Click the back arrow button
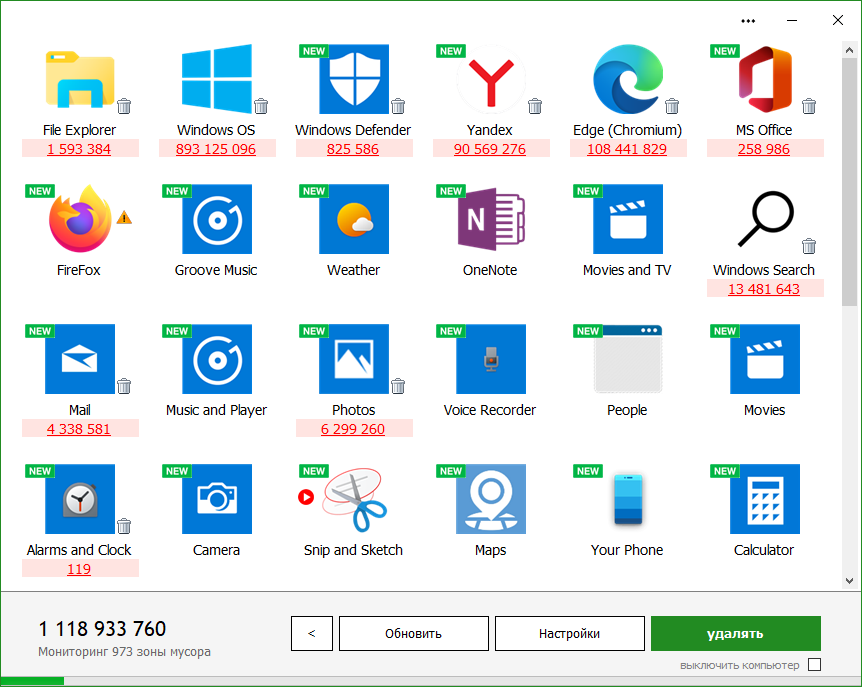 pos(312,633)
